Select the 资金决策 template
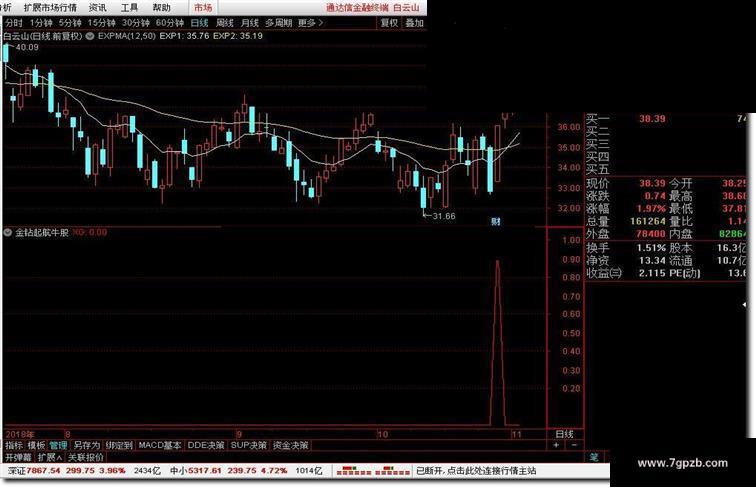756x487 pixels. [291, 445]
